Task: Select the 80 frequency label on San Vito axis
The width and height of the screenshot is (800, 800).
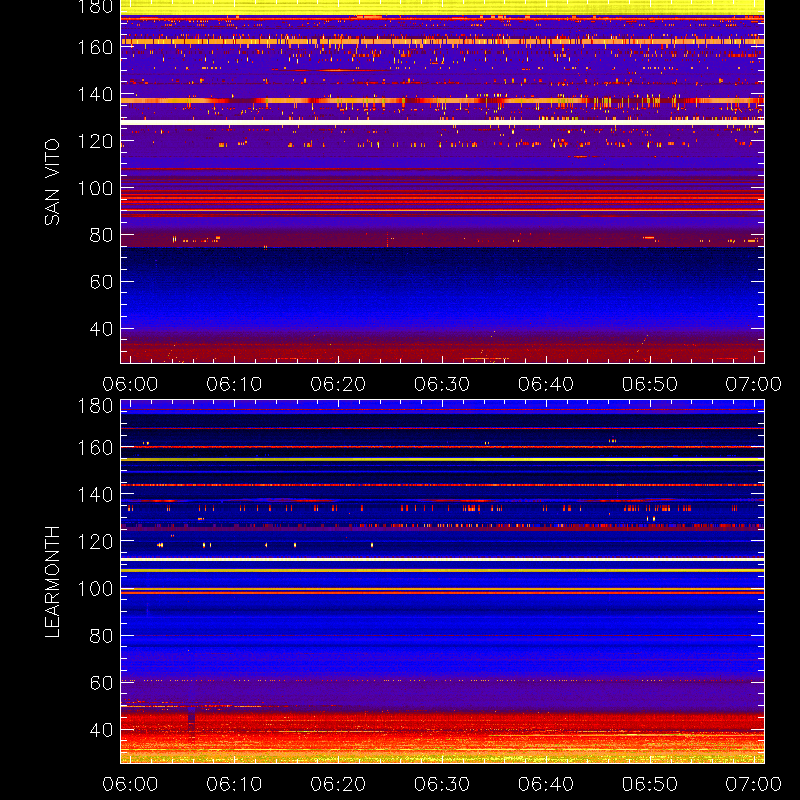Action: click(x=101, y=235)
